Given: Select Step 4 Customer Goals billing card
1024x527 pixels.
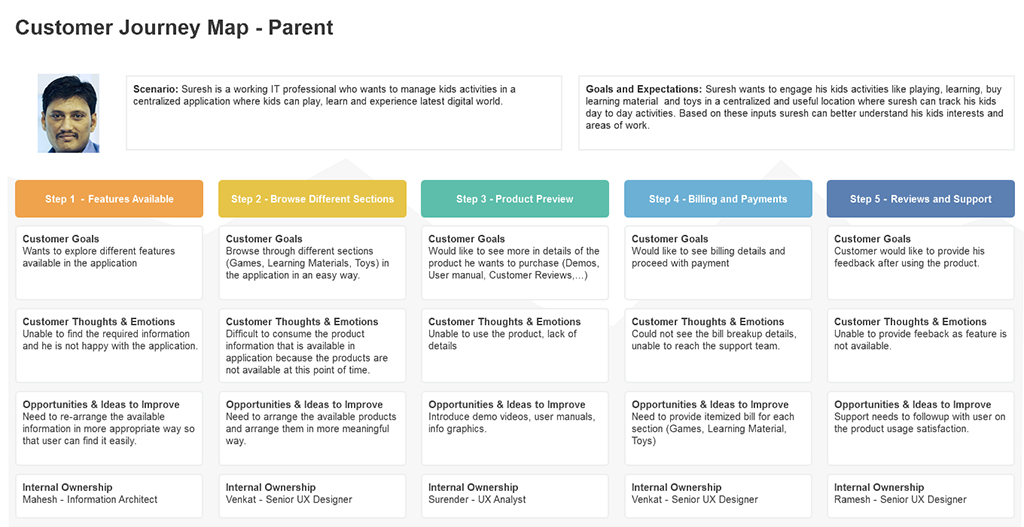Looking at the screenshot, I should (718, 262).
